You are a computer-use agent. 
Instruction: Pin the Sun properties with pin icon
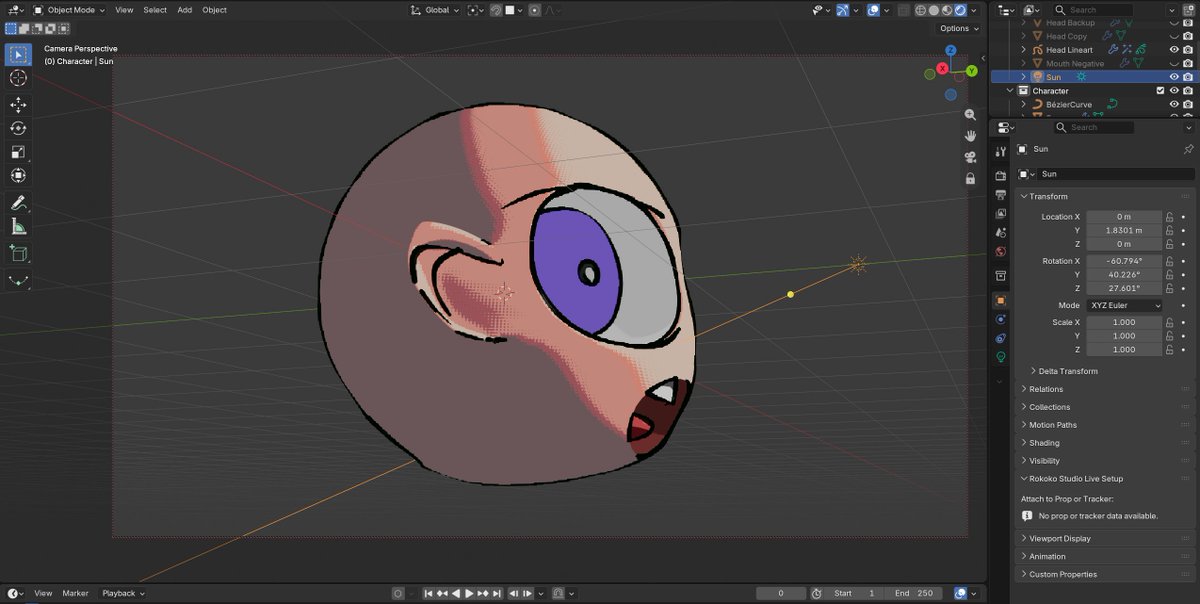pos(1188,149)
